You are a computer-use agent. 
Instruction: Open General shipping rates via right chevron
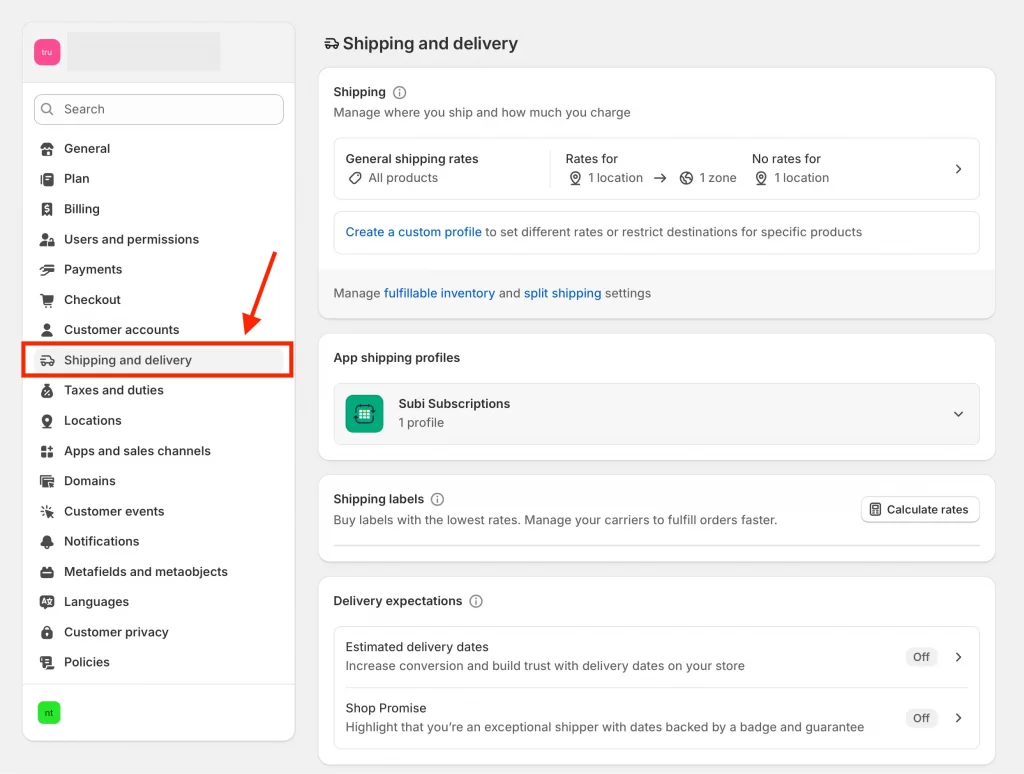(958, 169)
